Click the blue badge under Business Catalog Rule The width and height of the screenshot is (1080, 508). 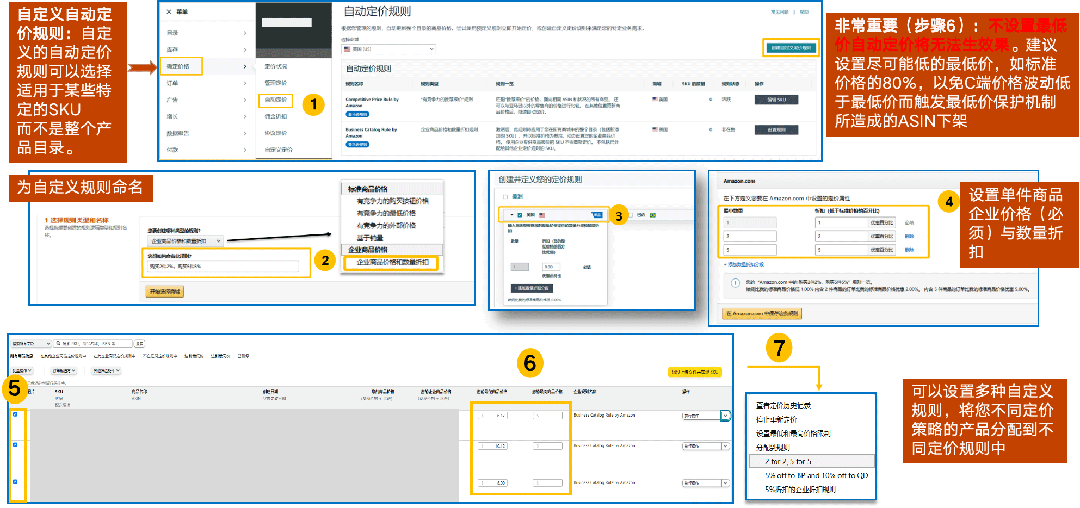click(x=357, y=144)
